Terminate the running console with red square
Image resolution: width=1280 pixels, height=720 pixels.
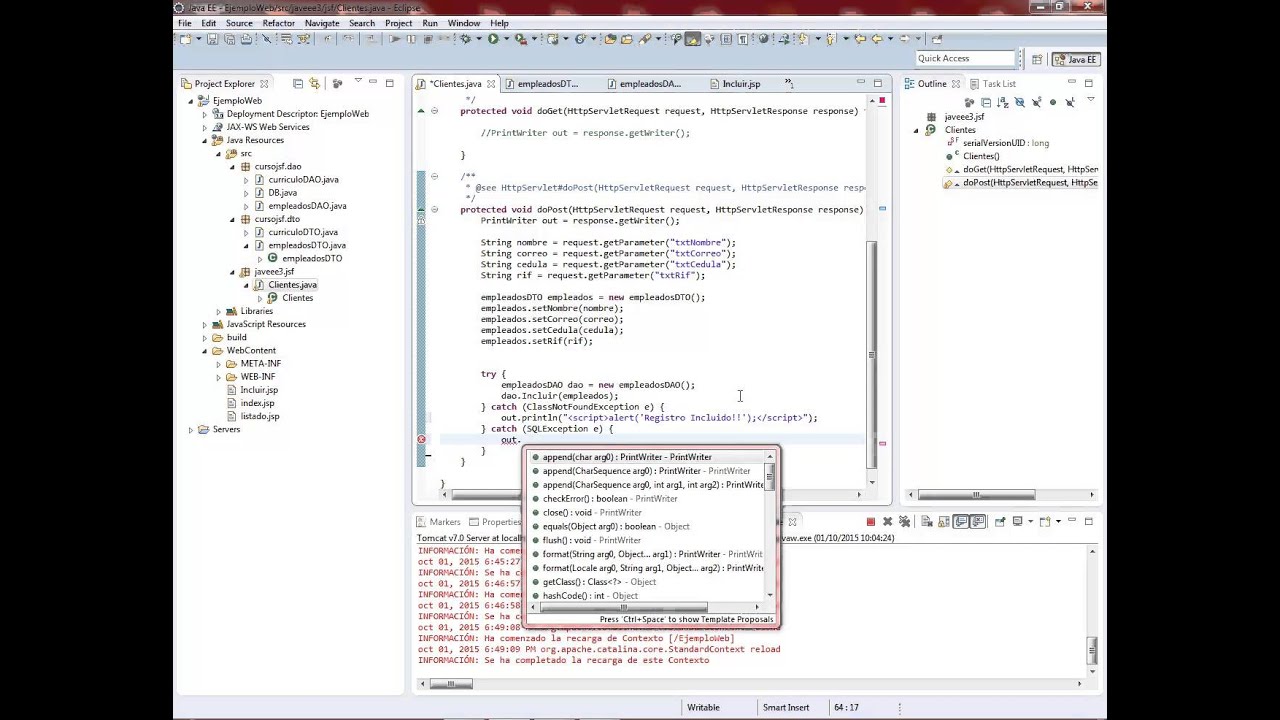pyautogui.click(x=871, y=522)
